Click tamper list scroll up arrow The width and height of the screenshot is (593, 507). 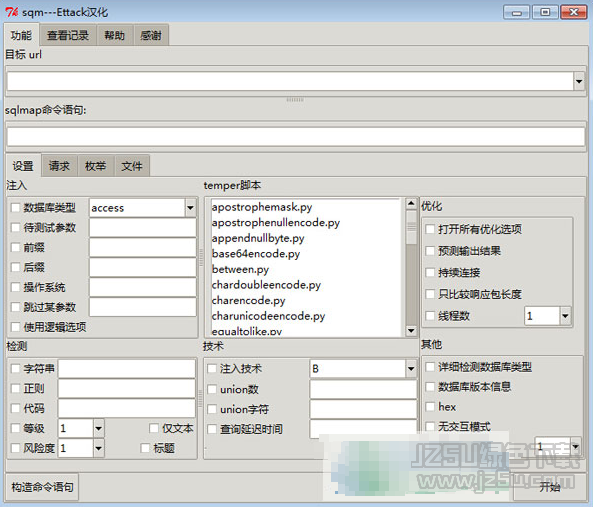tap(411, 204)
